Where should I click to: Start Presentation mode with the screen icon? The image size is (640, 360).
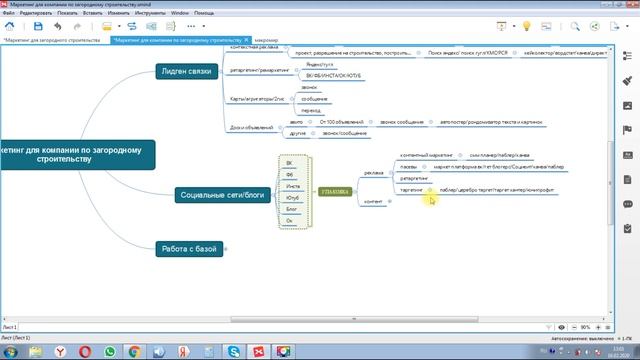click(501, 26)
